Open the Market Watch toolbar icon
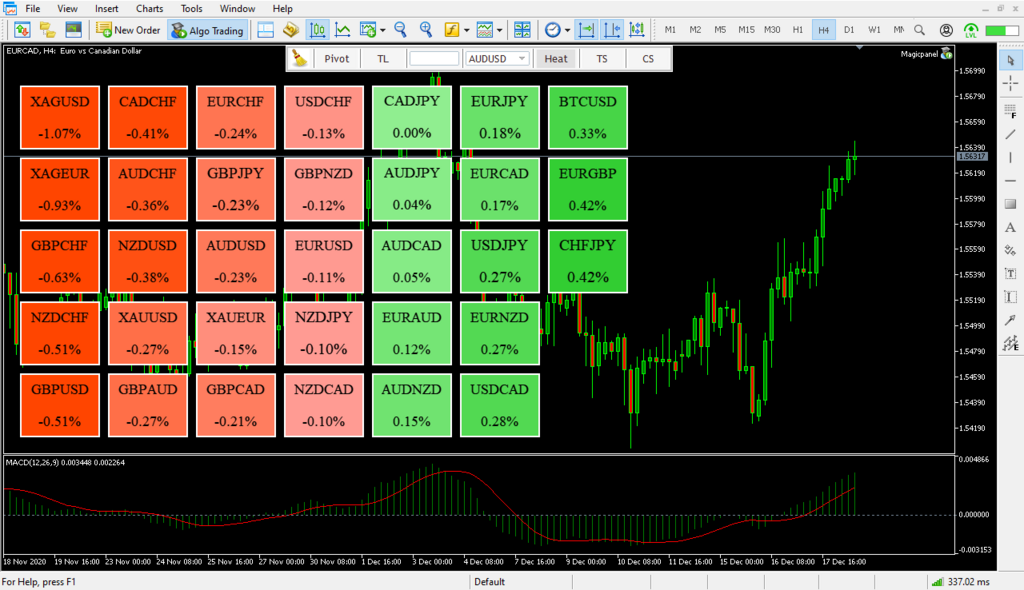1024x590 pixels. (22, 30)
